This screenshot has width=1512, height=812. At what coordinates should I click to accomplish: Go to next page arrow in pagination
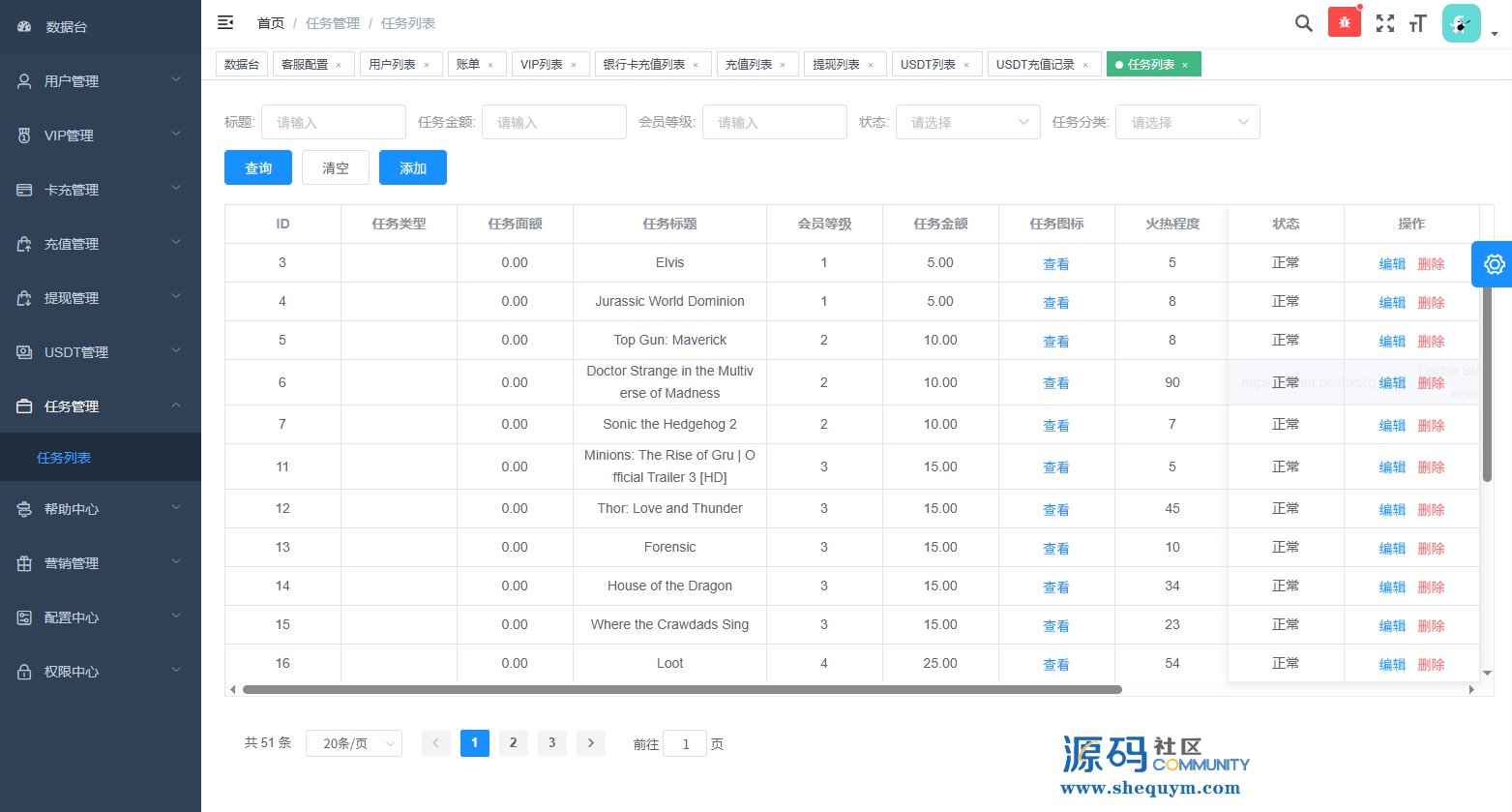[x=590, y=742]
